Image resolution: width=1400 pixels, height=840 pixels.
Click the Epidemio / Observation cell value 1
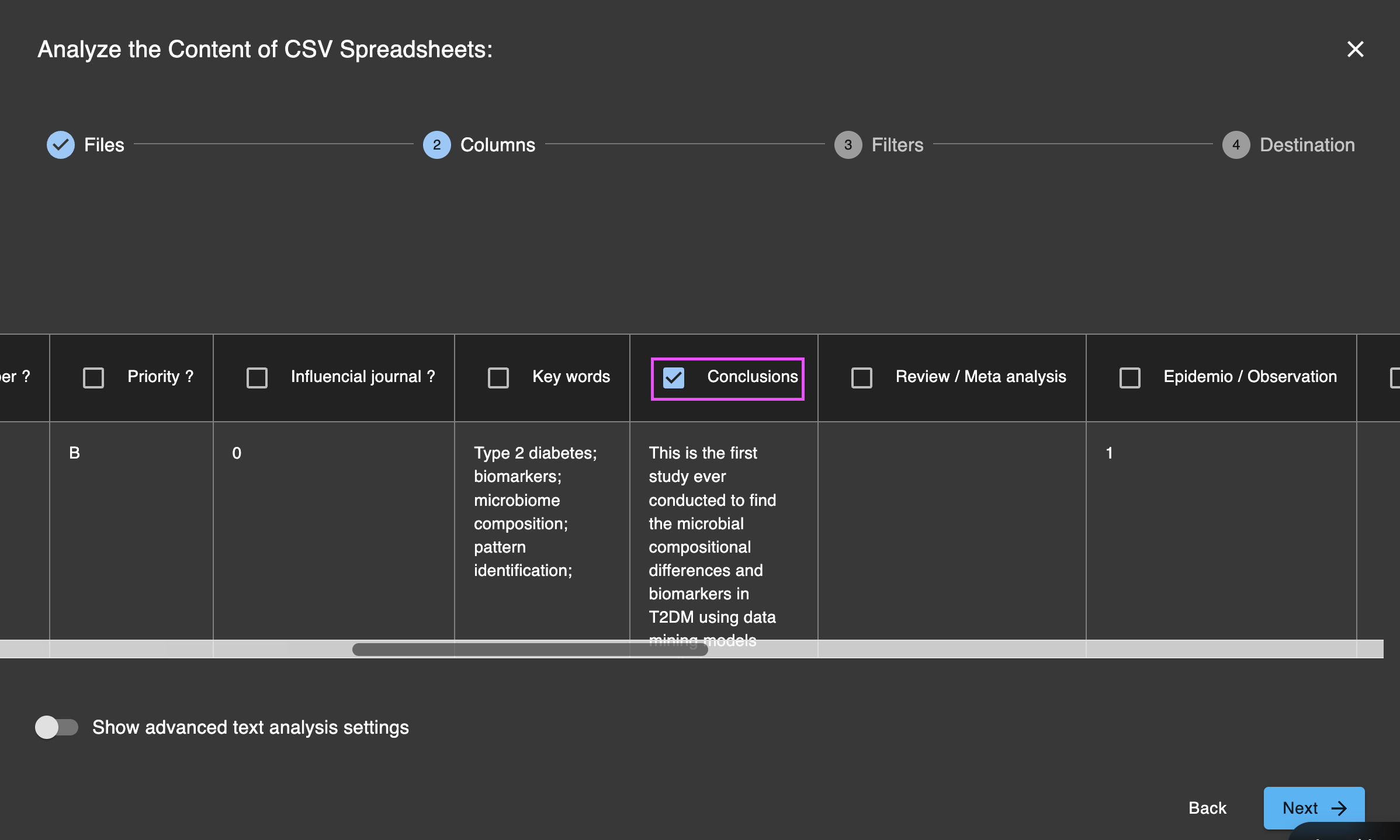pyautogui.click(x=1109, y=453)
